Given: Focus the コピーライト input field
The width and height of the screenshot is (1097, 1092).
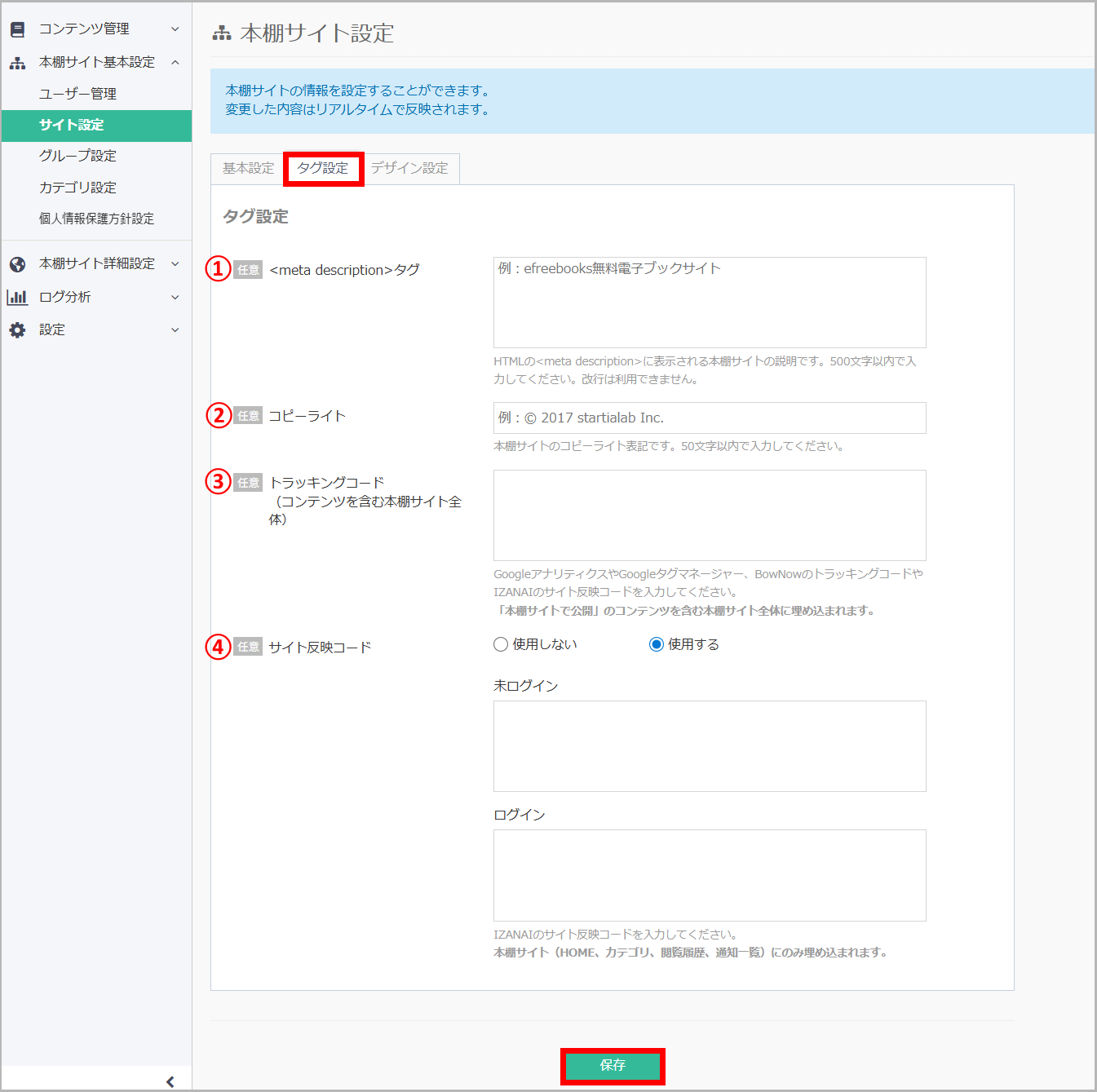Looking at the screenshot, I should (x=709, y=418).
